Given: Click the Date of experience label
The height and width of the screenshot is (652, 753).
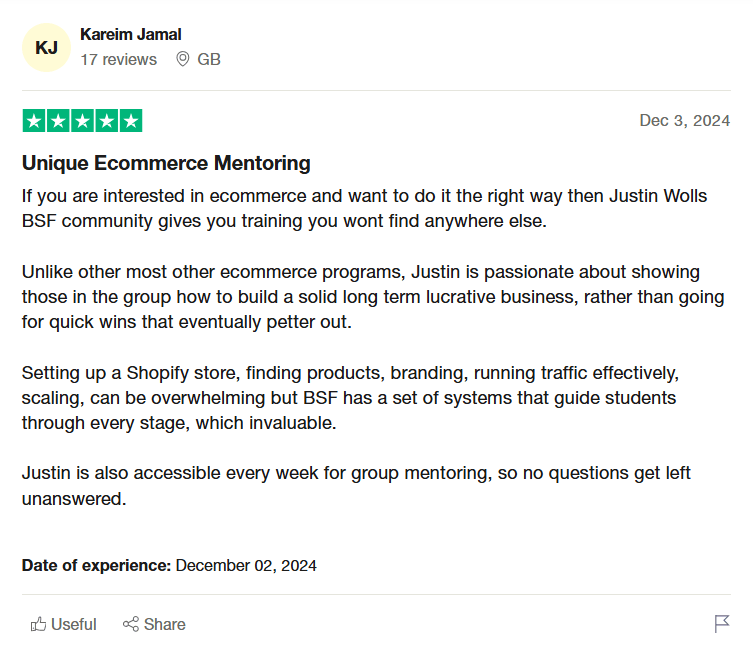Looking at the screenshot, I should pyautogui.click(x=97, y=566).
